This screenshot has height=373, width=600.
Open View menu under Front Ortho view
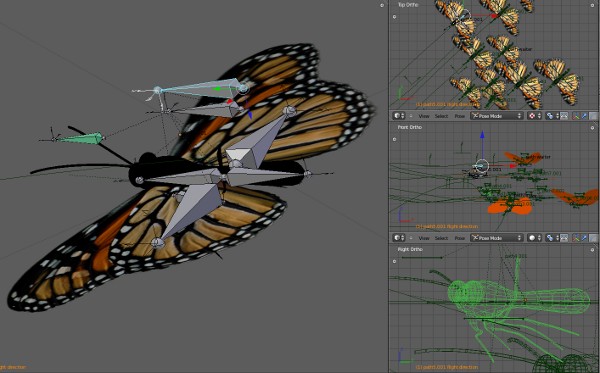424,238
